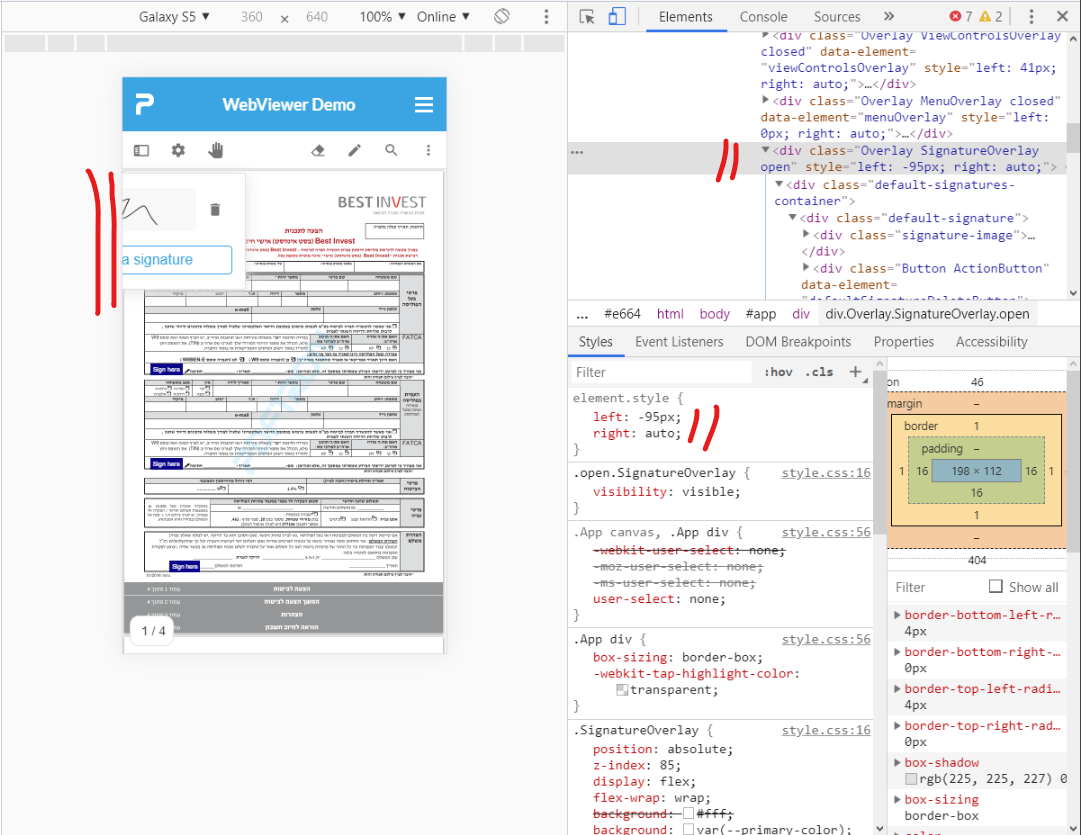This screenshot has width=1081, height=835.
Task: Select the Eraser tool
Action: [317, 149]
